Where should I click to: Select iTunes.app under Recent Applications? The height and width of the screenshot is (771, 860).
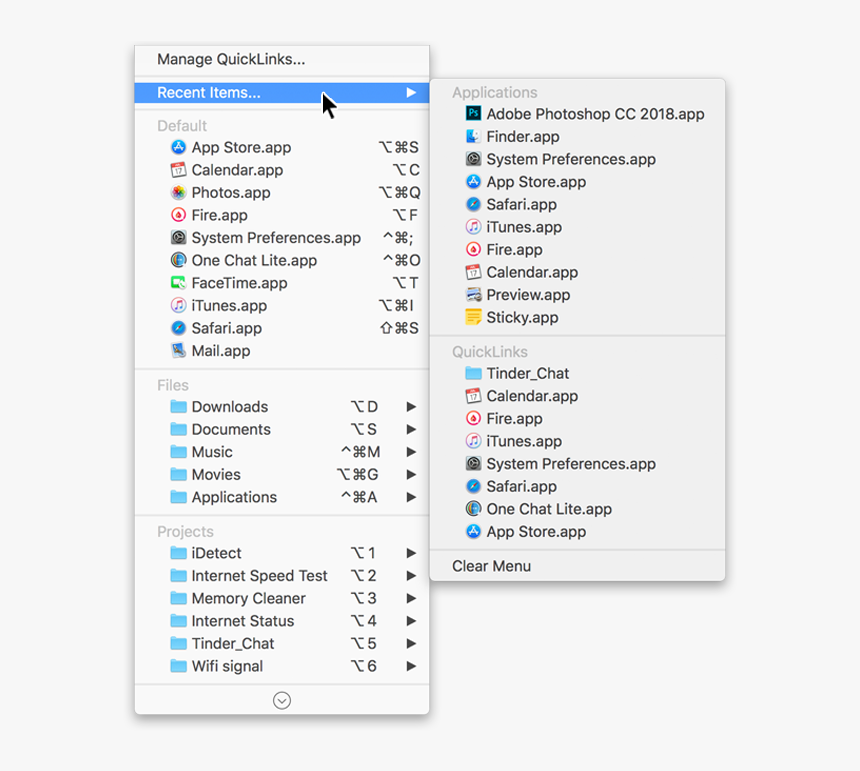(x=523, y=227)
